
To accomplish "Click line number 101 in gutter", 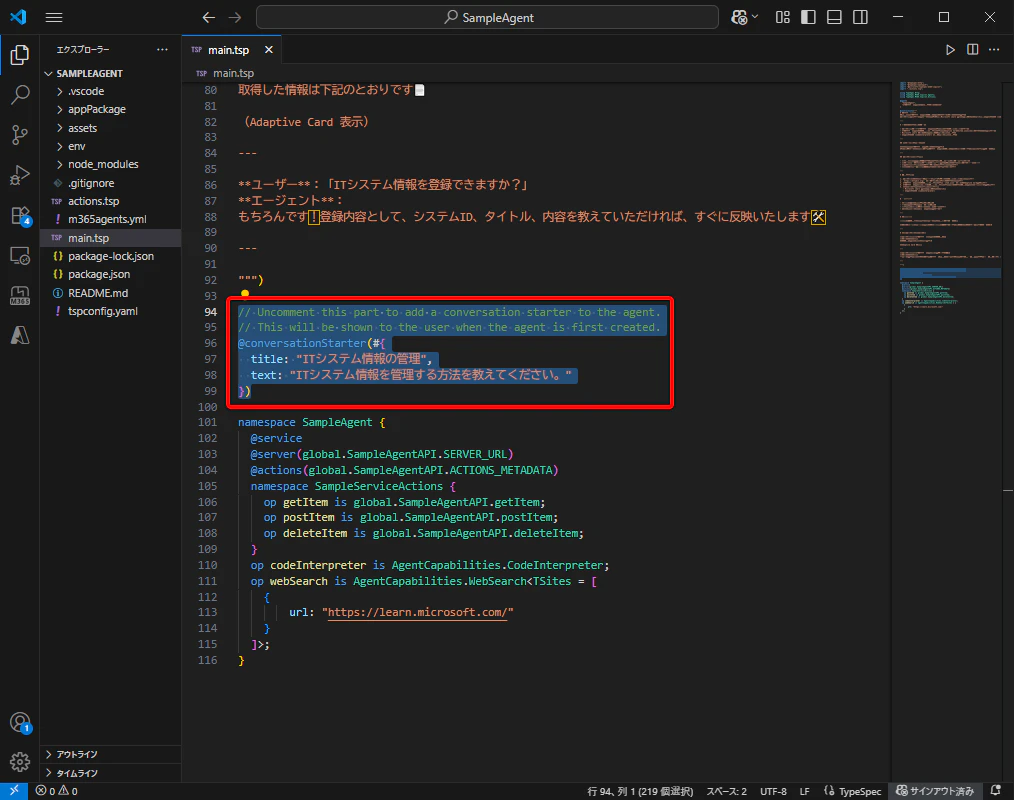I will (x=208, y=422).
